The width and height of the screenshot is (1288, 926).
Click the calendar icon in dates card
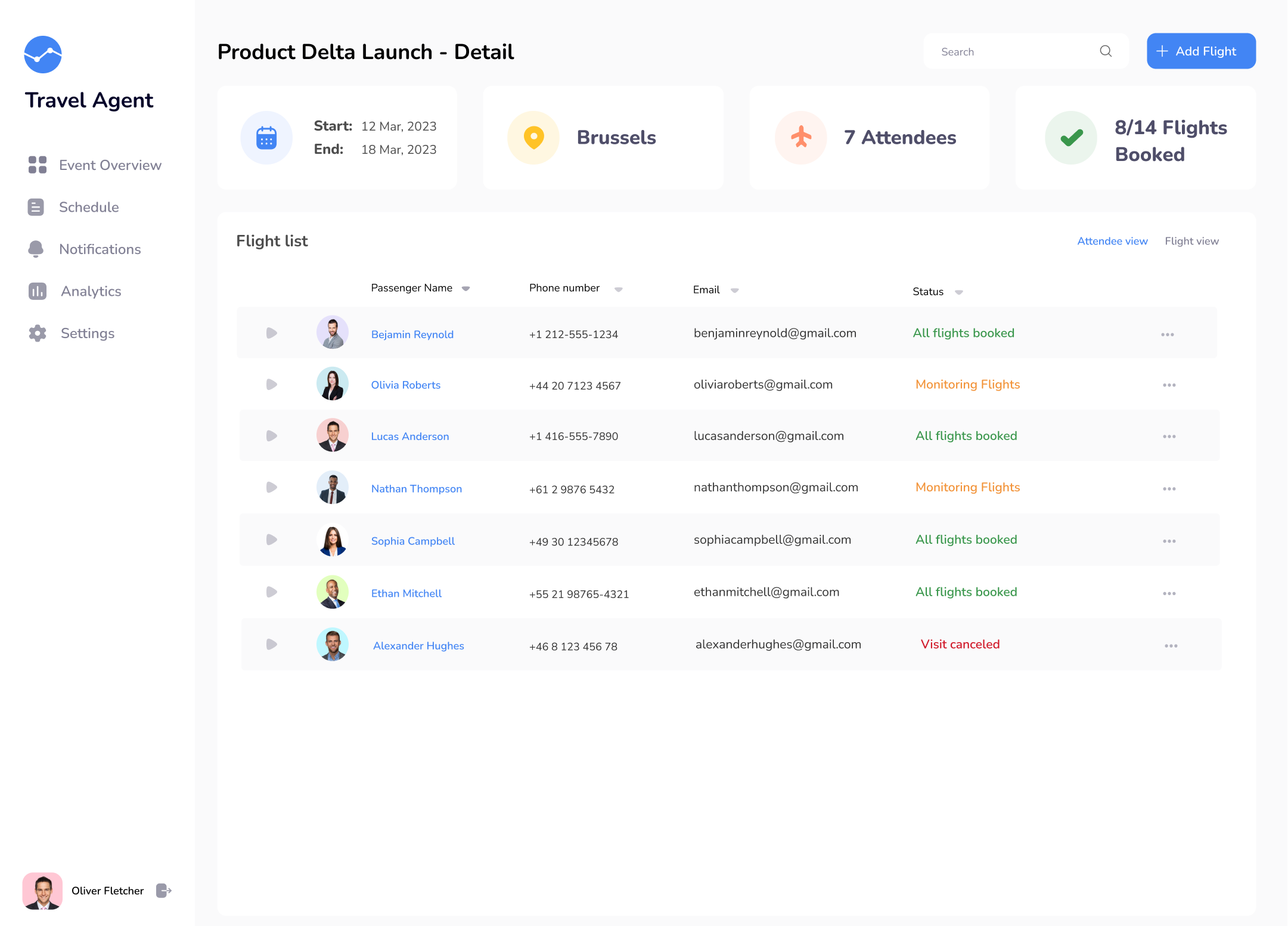click(x=266, y=138)
